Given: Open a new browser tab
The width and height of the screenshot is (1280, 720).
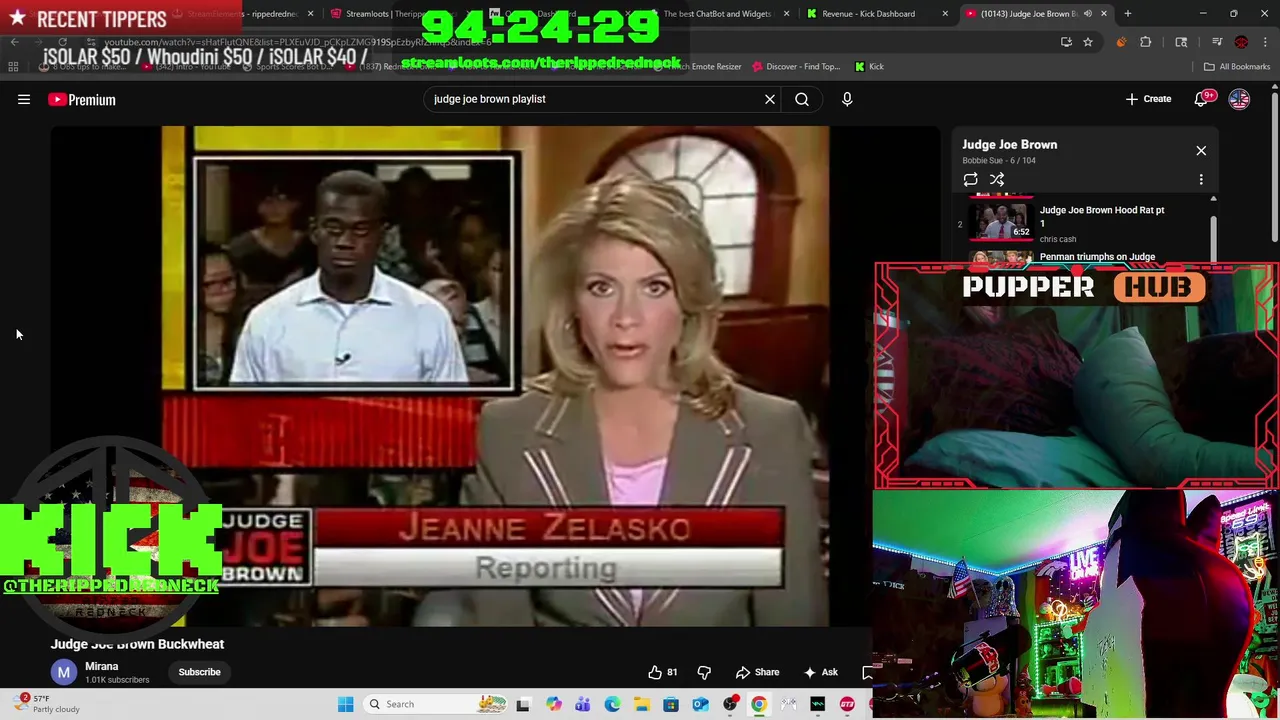Looking at the screenshot, I should pyautogui.click(x=1127, y=14).
